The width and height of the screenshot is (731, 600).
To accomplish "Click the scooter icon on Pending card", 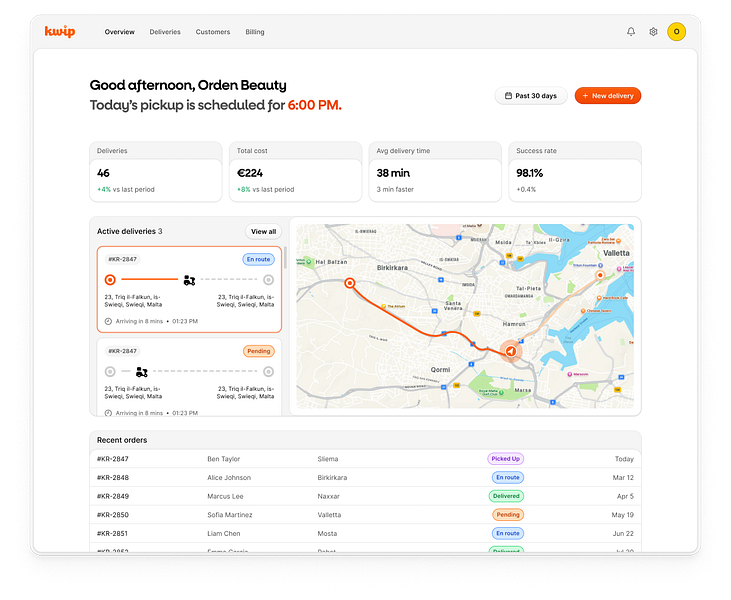I will [x=141, y=372].
